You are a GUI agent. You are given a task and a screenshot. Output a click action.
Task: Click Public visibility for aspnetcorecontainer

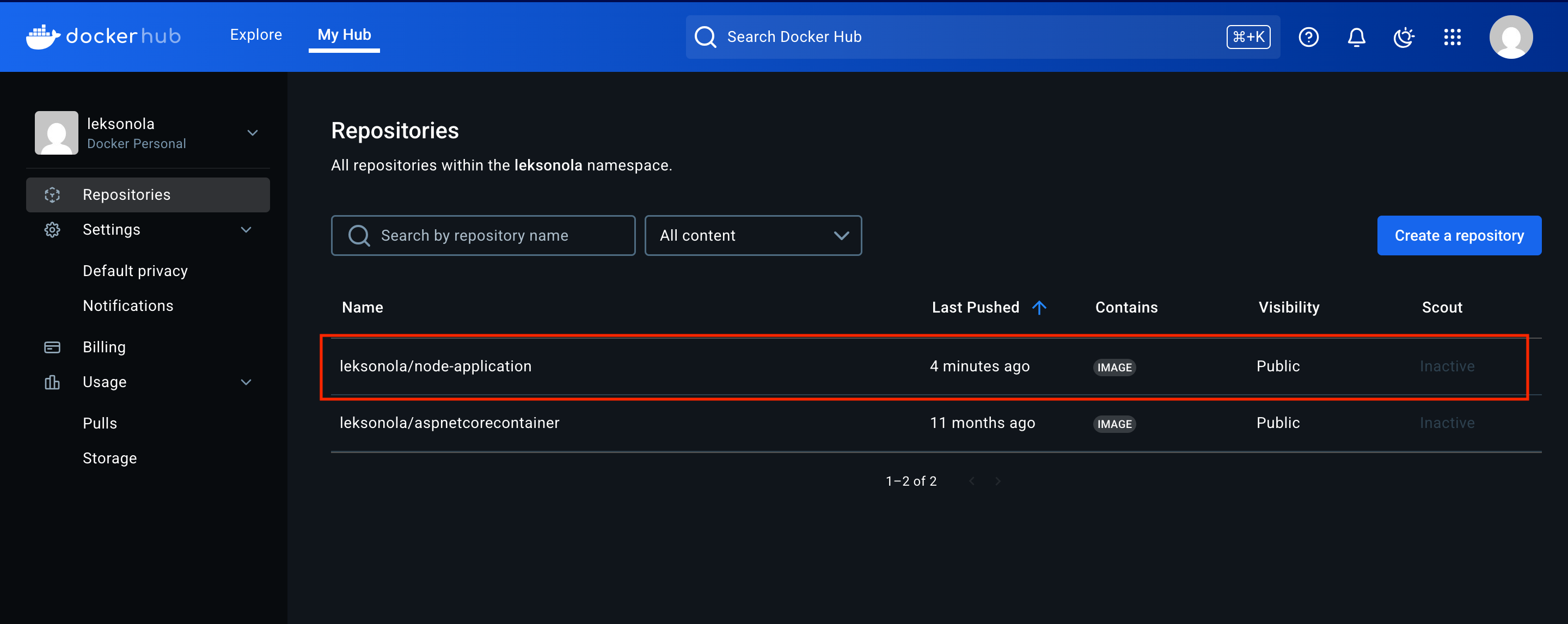[x=1278, y=423]
